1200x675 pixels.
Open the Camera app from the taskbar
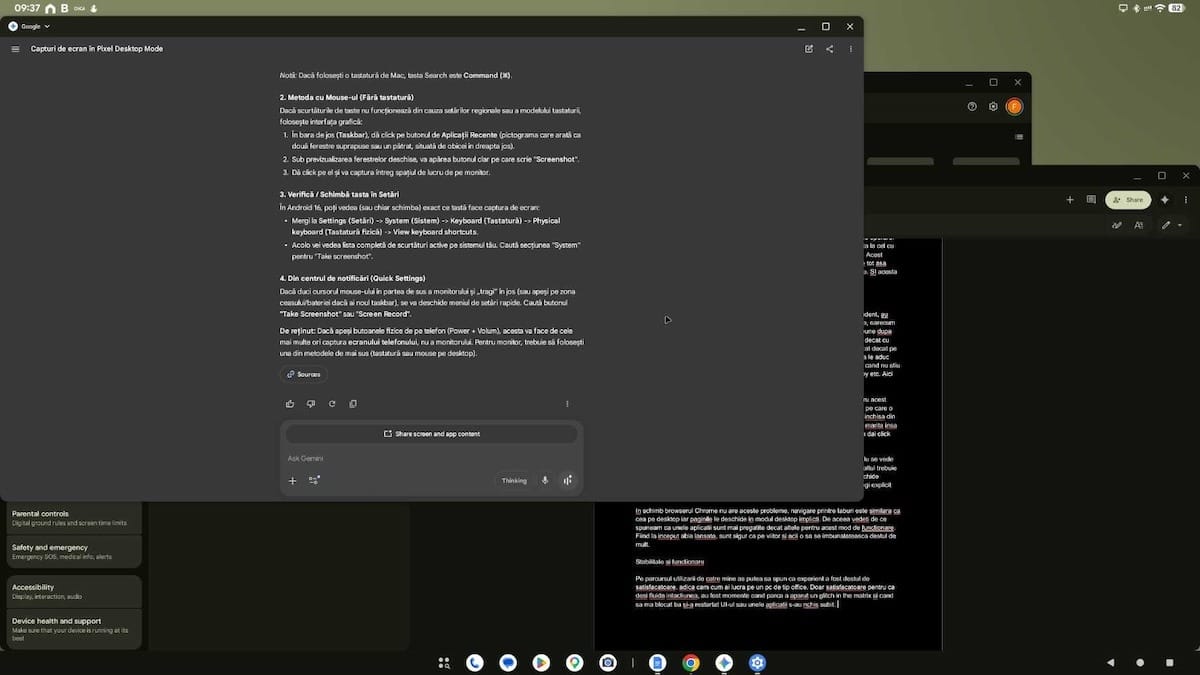(x=608, y=662)
